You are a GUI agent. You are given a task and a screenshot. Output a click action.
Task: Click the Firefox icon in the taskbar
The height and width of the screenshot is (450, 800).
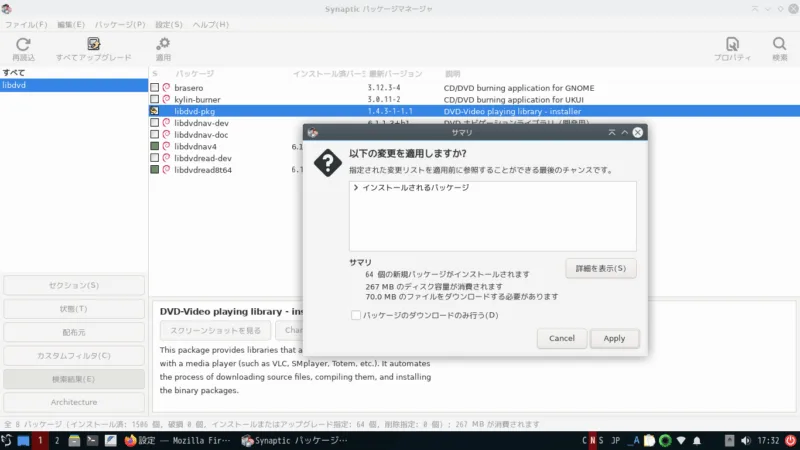pyautogui.click(x=130, y=440)
